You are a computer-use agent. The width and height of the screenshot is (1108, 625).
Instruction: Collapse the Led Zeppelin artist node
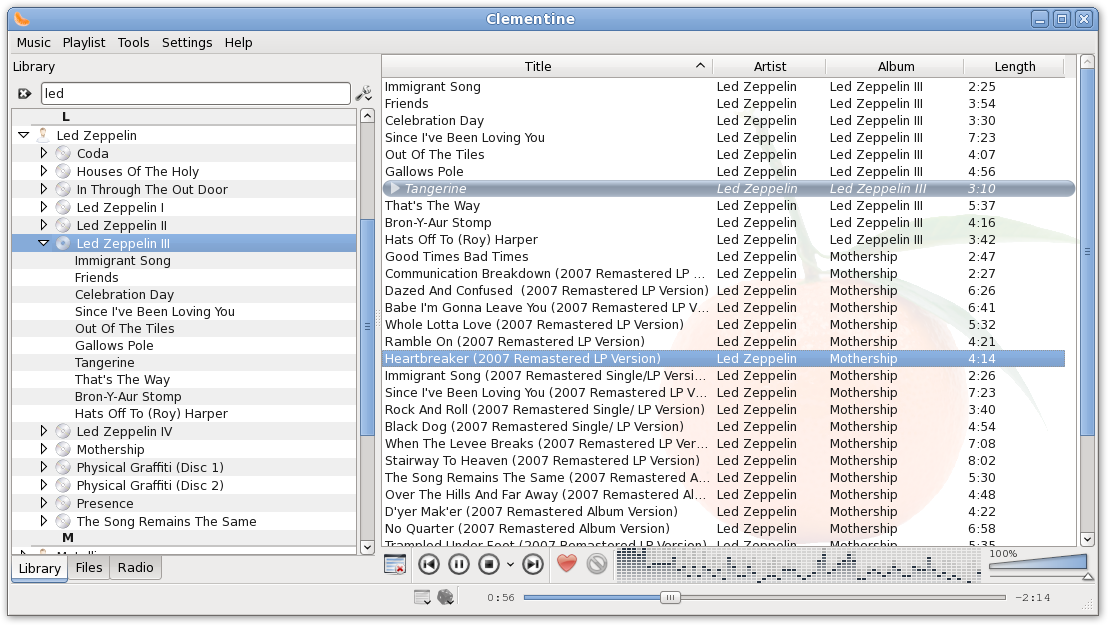pos(24,135)
